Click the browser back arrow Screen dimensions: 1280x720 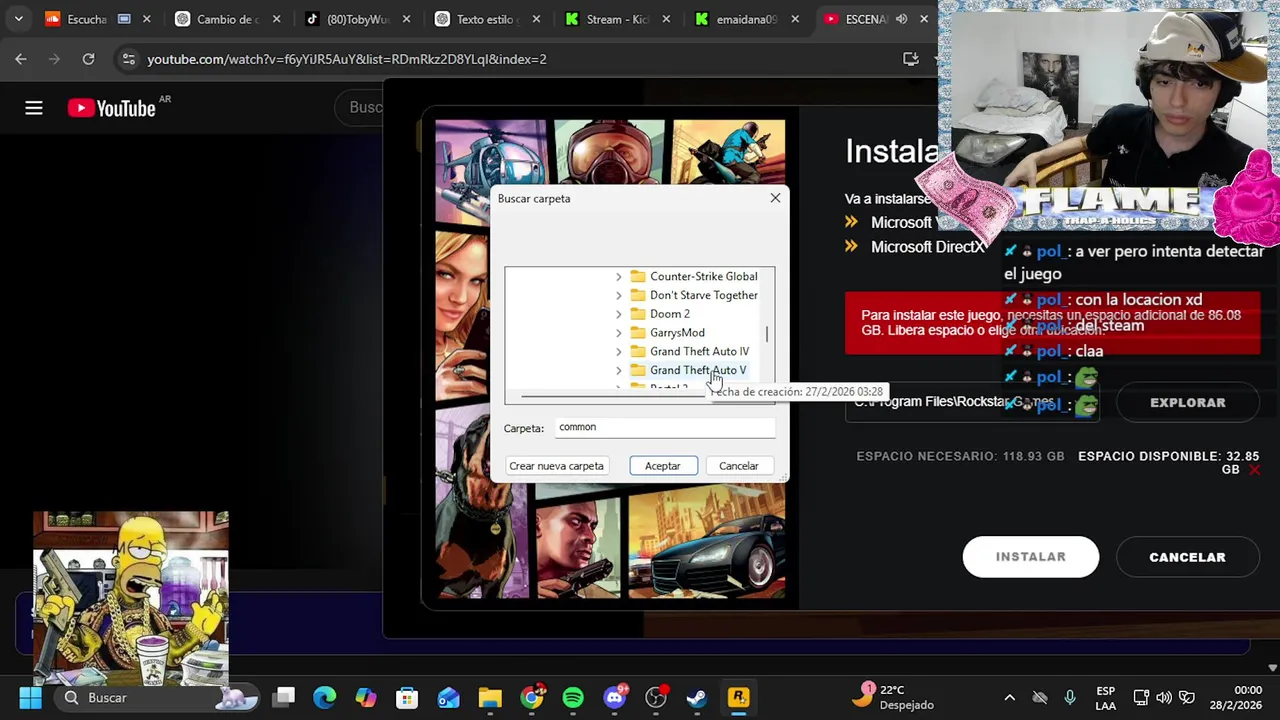(x=21, y=59)
